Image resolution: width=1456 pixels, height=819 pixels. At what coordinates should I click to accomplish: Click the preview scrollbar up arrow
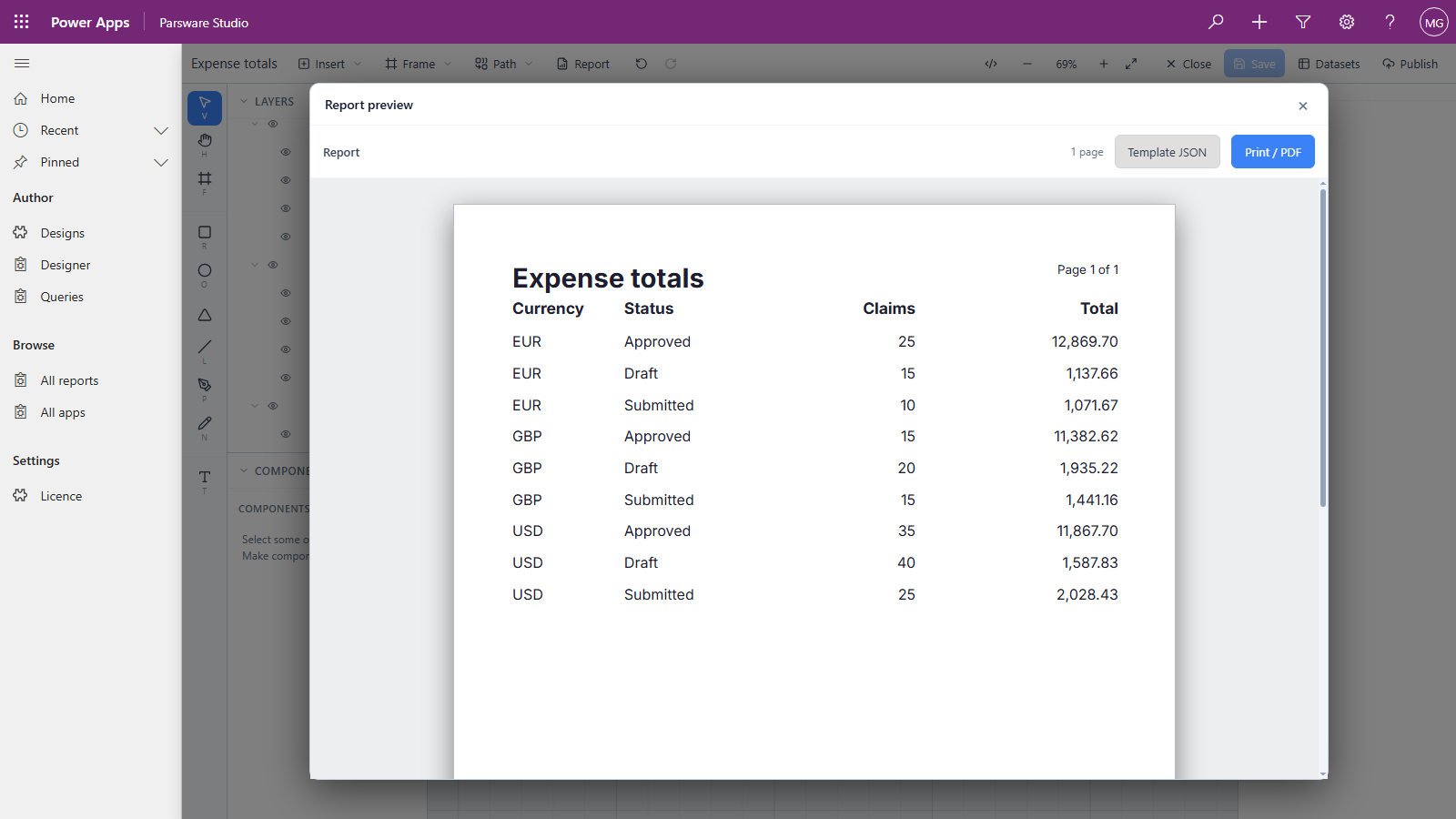(1323, 184)
